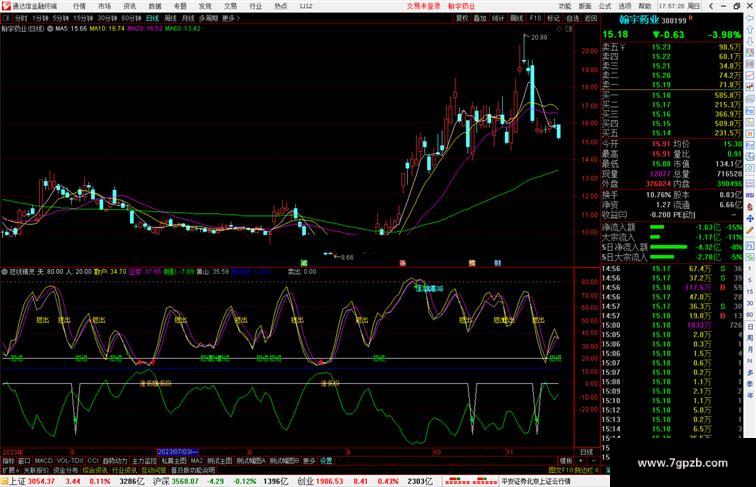
Task: Click the + zoom button beside 模板
Action: coord(580,461)
